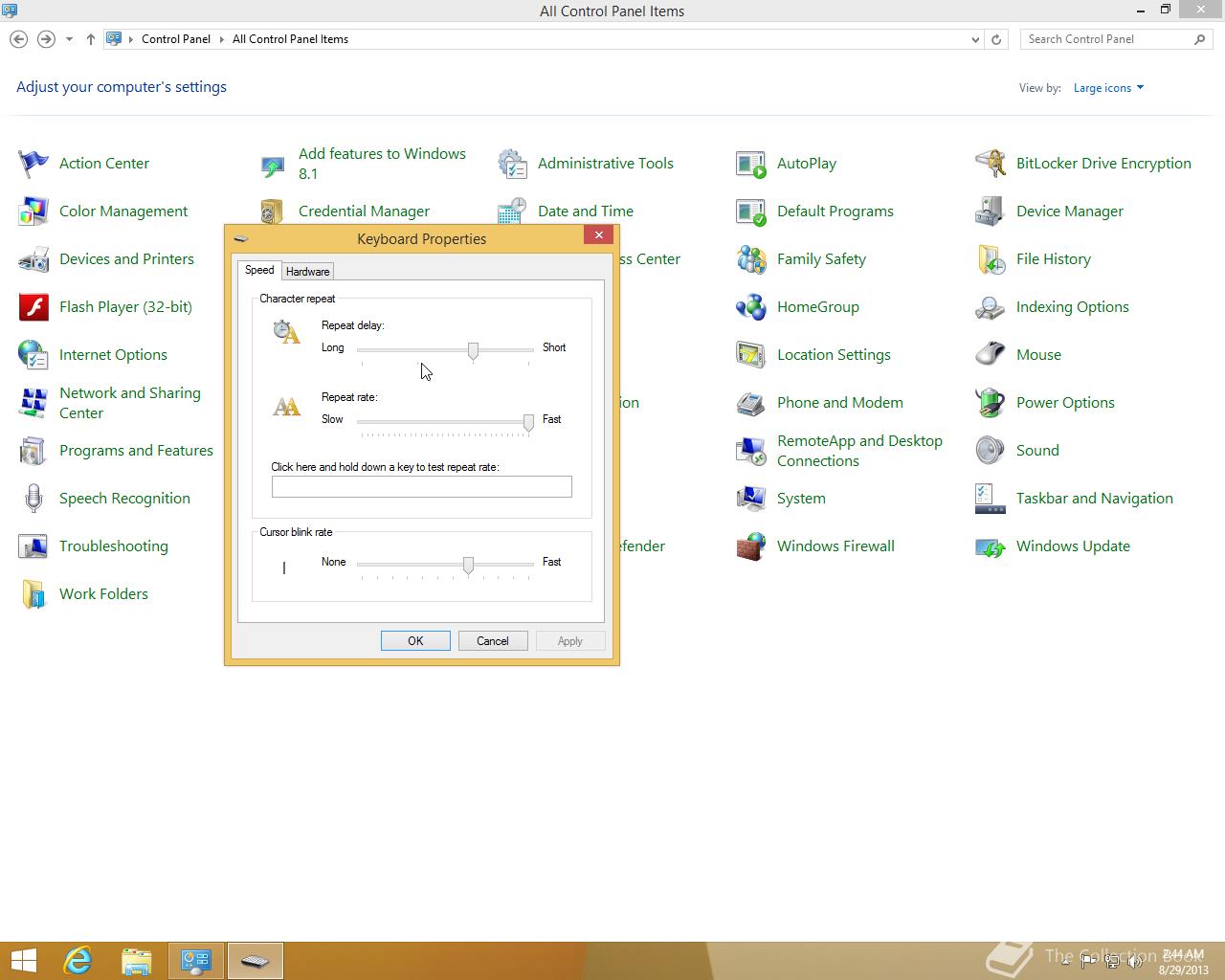Open System icon

(751, 499)
